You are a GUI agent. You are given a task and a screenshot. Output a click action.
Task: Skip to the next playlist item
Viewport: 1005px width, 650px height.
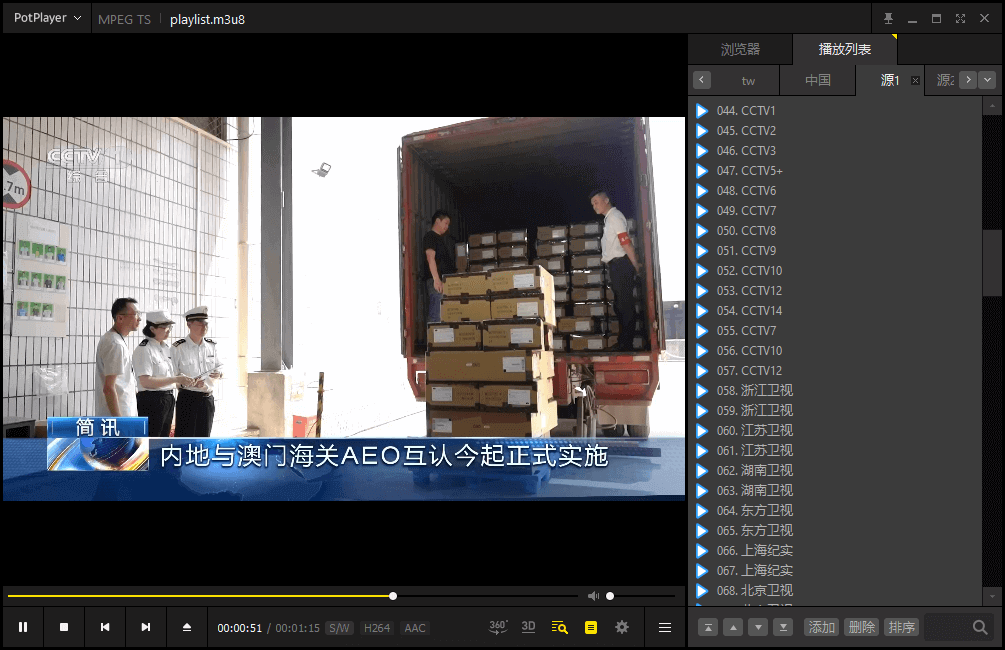click(145, 627)
